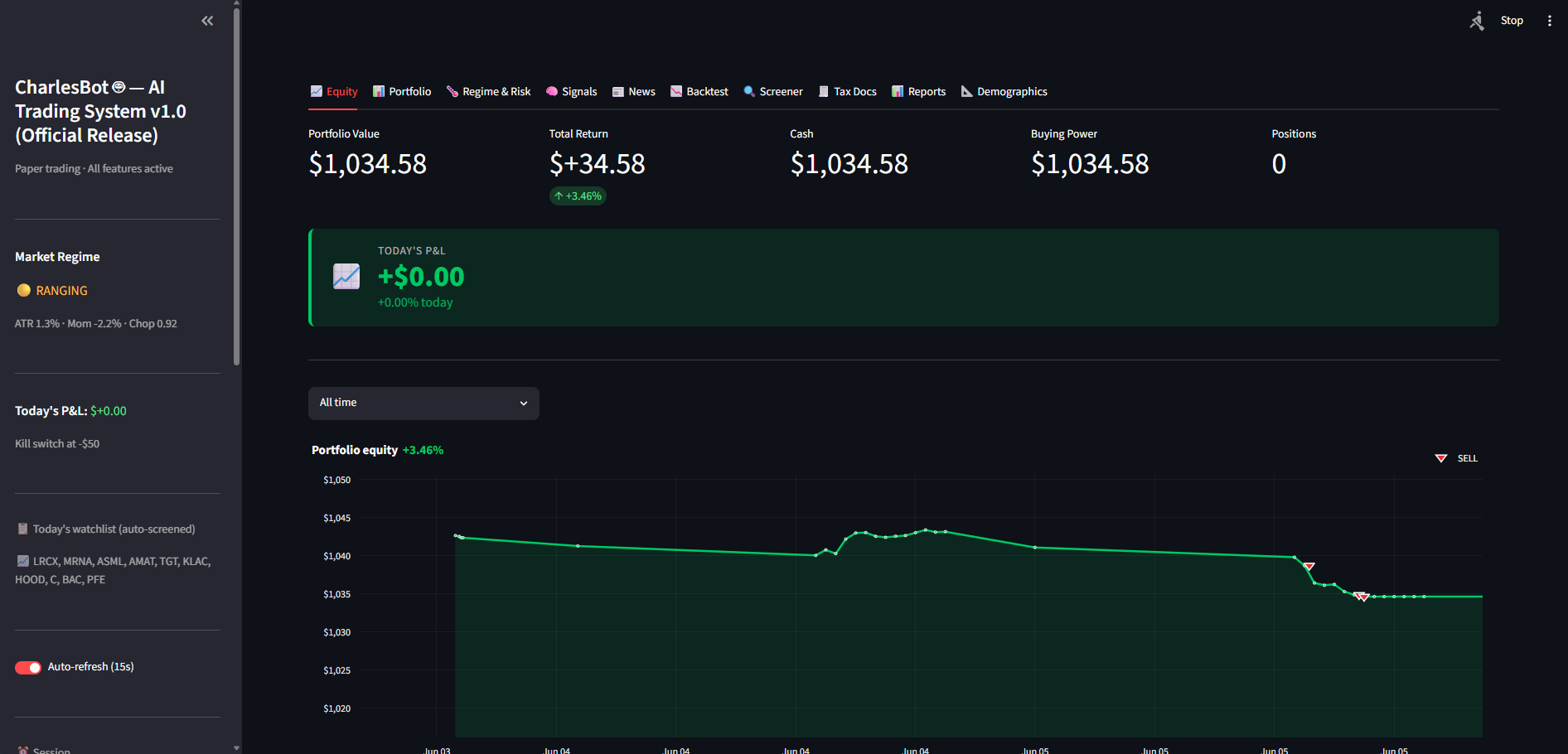
Task: Click the $1,020 y-axis label
Action: [x=337, y=708]
